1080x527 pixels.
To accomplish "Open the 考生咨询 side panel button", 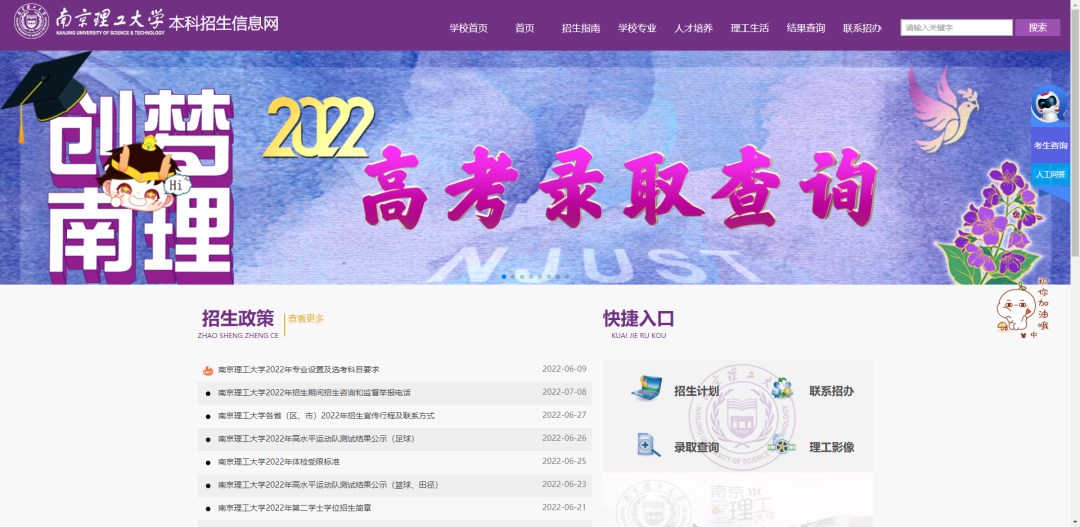I will pos(1050,146).
